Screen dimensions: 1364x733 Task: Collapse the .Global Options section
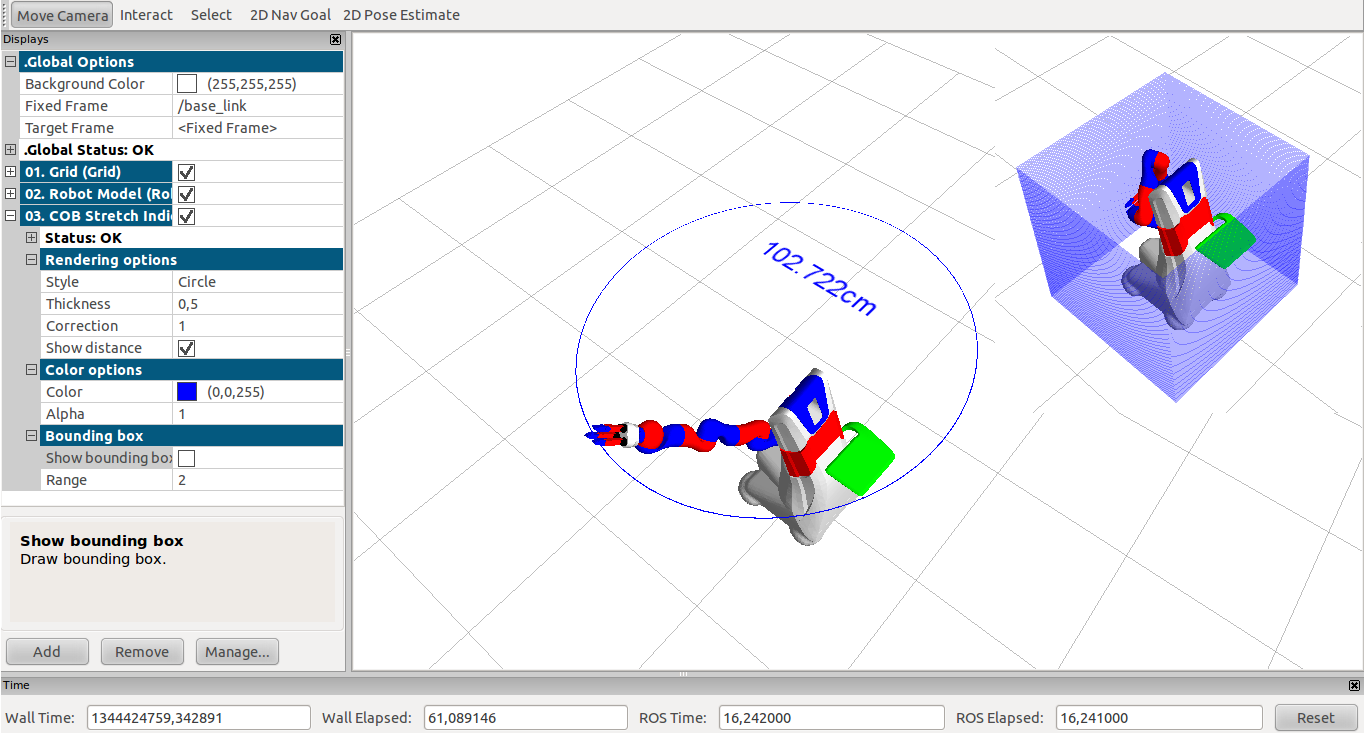pyautogui.click(x=10, y=62)
